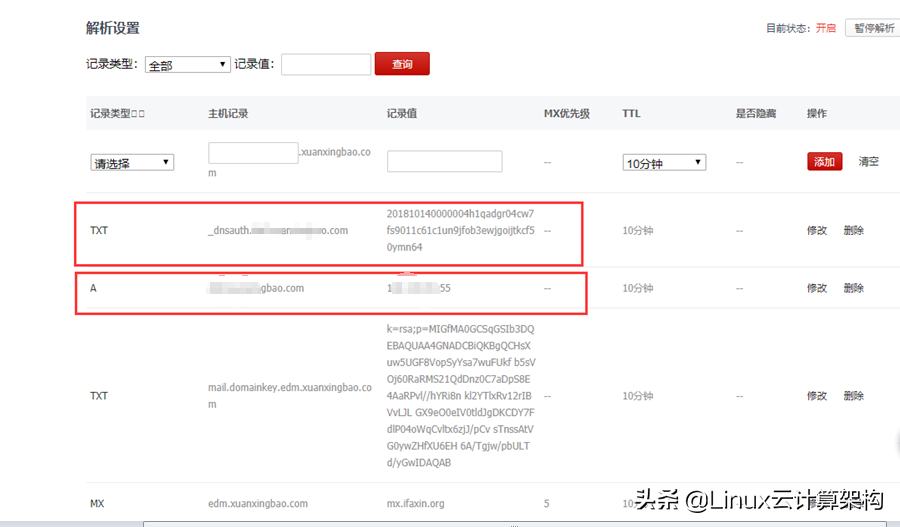Click the 记录类型 column header

(x=117, y=114)
